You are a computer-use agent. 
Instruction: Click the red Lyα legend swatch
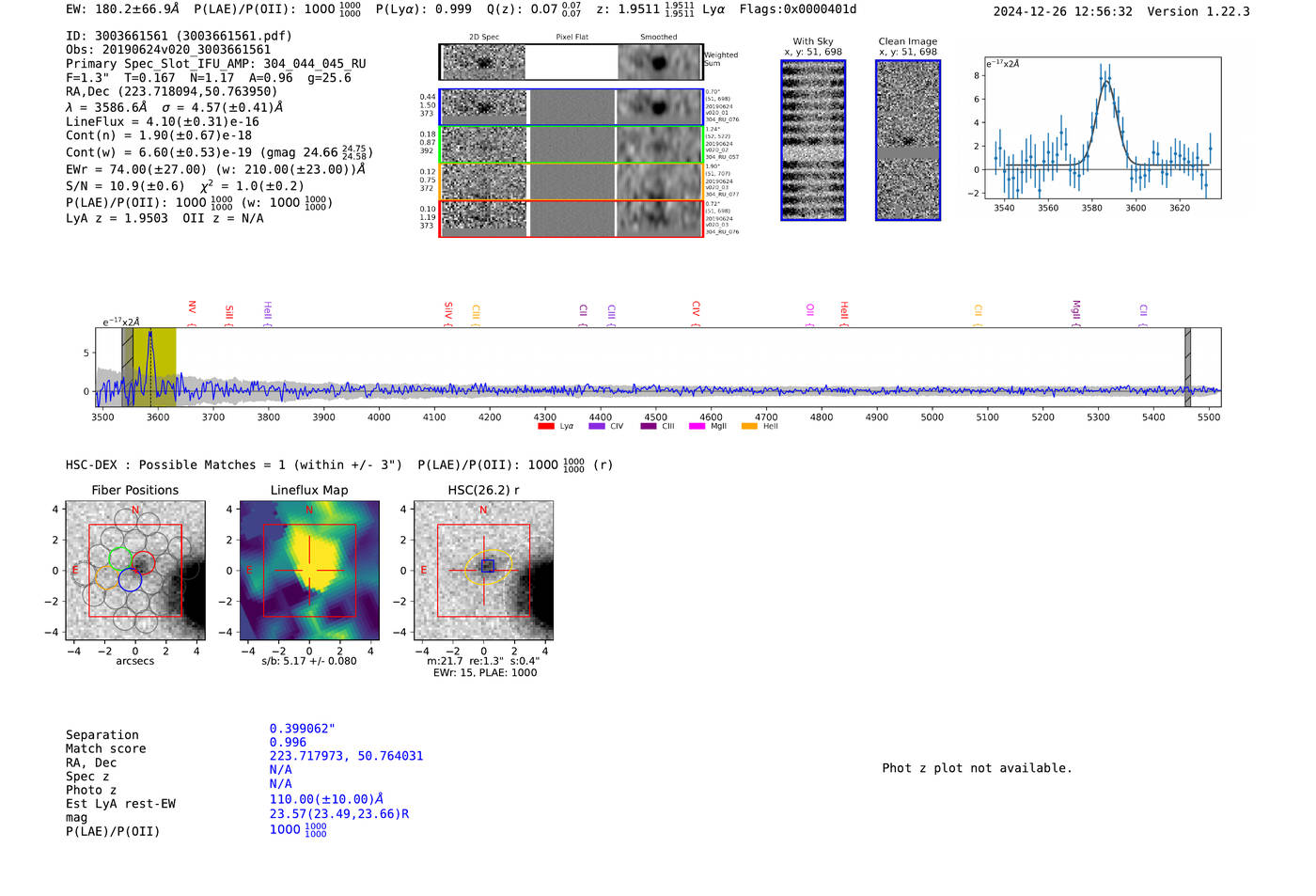[545, 426]
